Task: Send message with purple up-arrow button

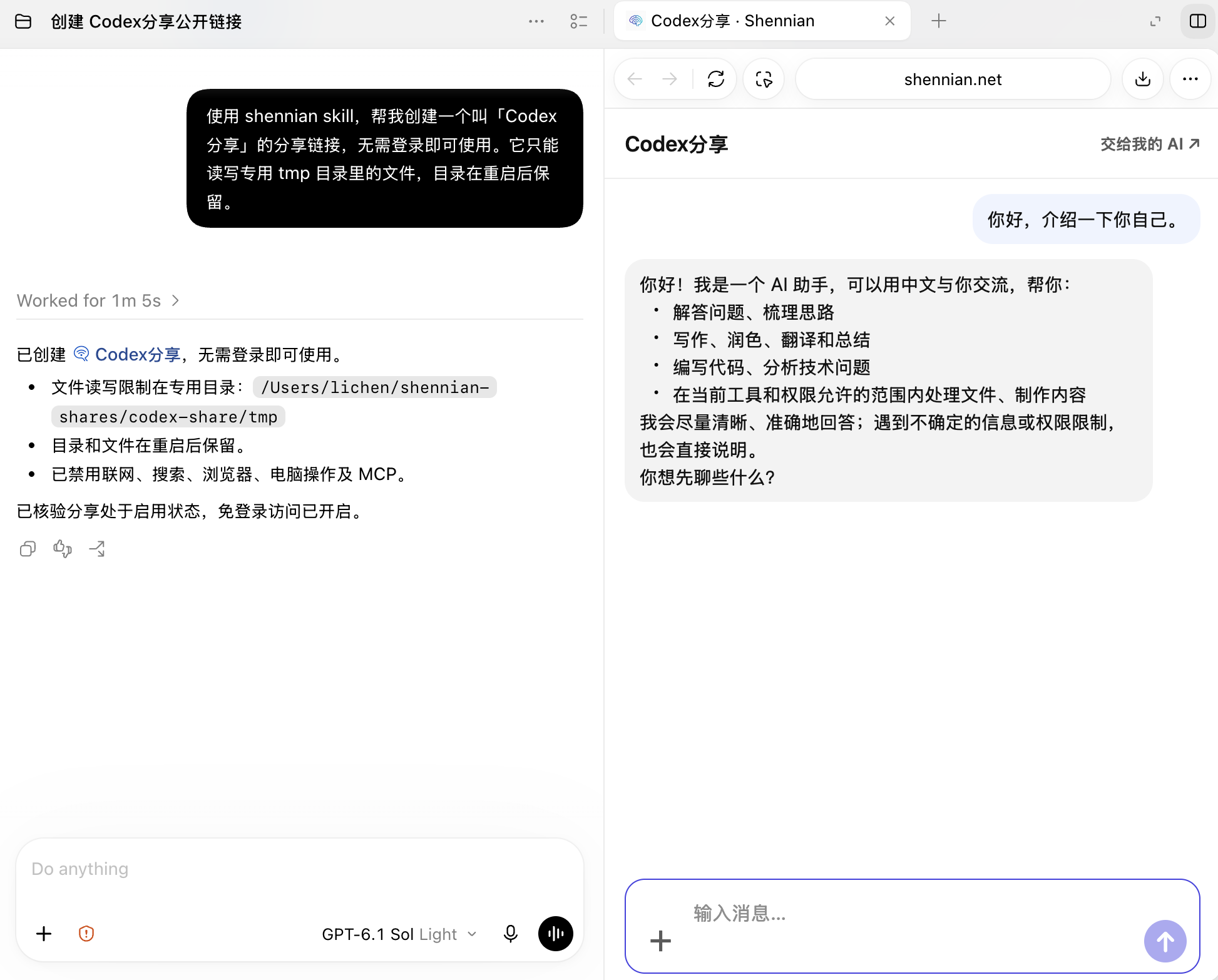Action: tap(1165, 941)
